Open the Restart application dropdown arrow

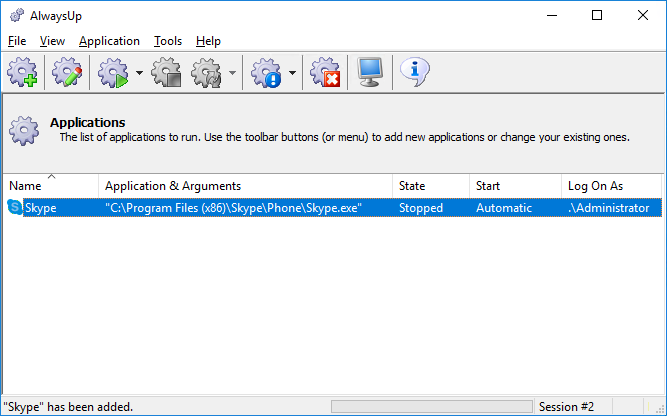[232, 73]
